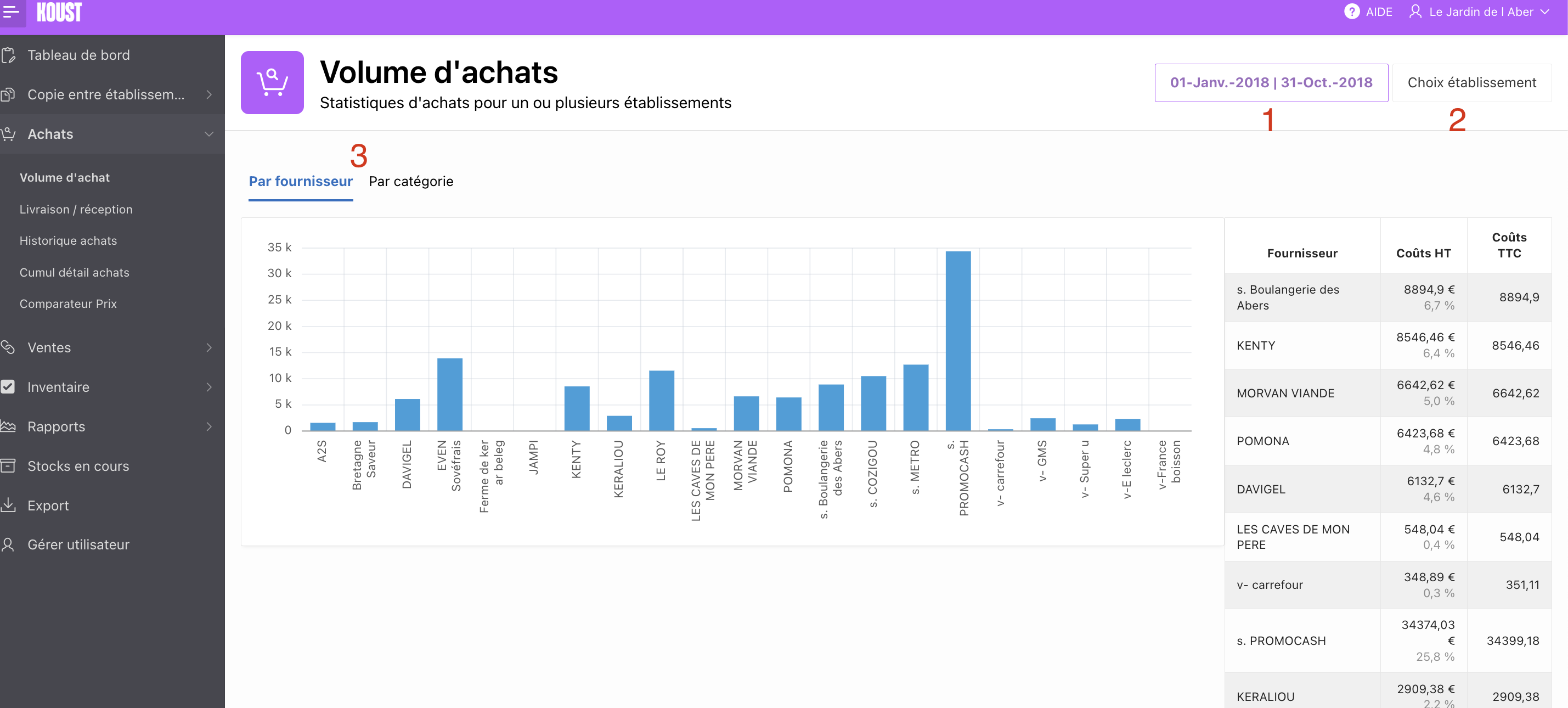Click the AIDE help question icon
This screenshot has width=1568, height=708.
coord(1351,12)
